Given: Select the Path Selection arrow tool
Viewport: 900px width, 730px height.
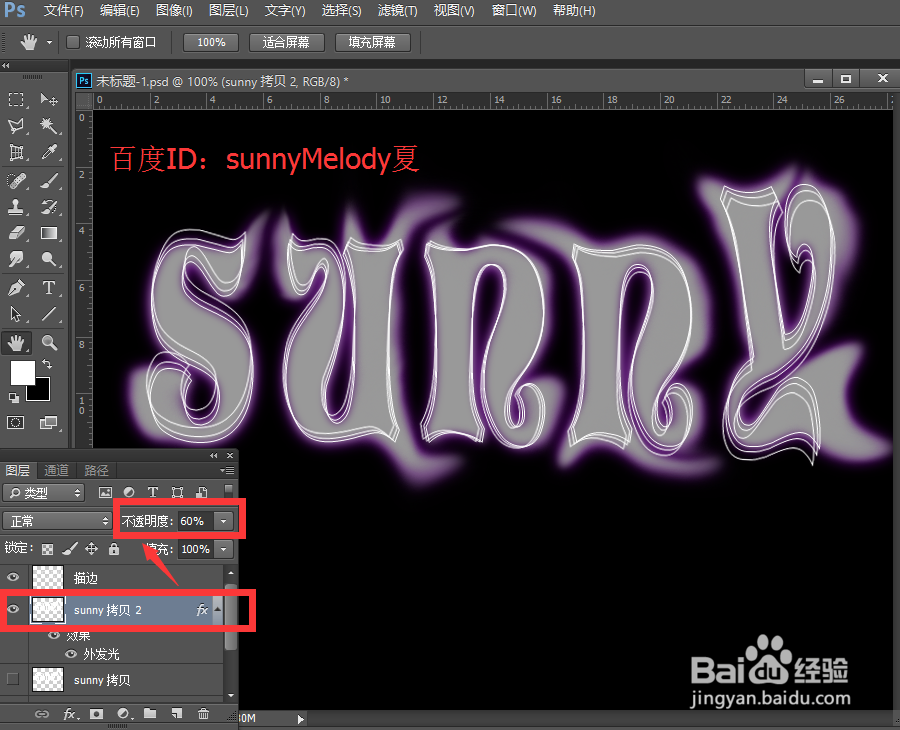Looking at the screenshot, I should [16, 314].
